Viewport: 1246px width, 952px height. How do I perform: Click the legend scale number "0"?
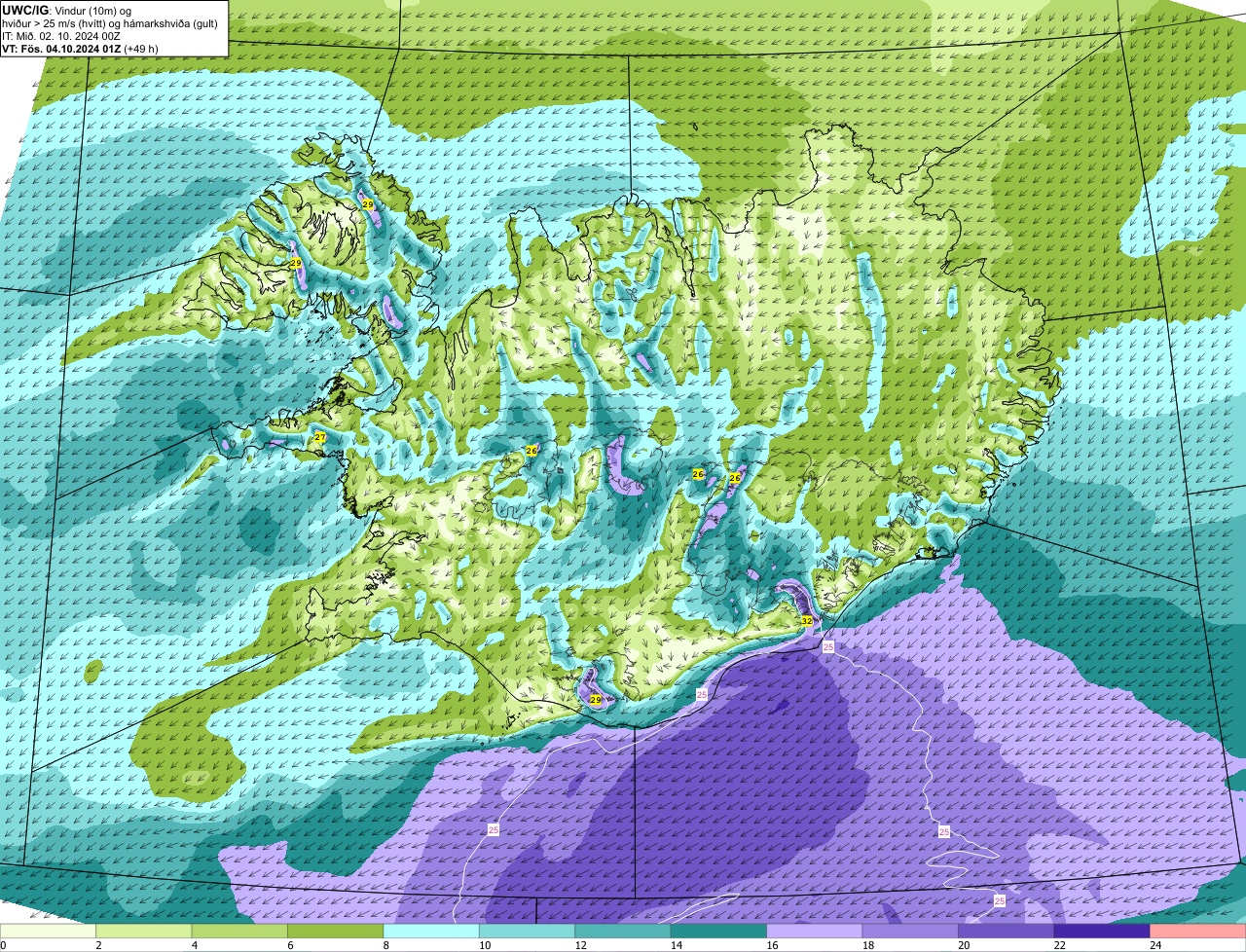tap(3, 945)
